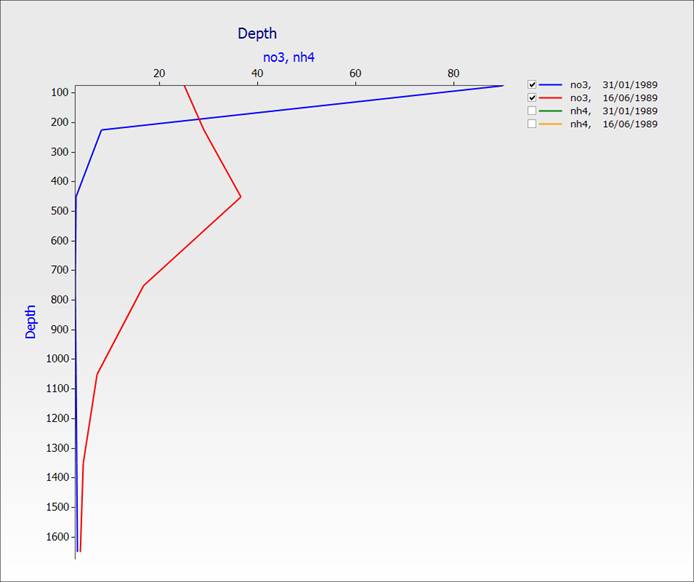Click the depth axis label 300
The image size is (694, 582).
pos(60,152)
